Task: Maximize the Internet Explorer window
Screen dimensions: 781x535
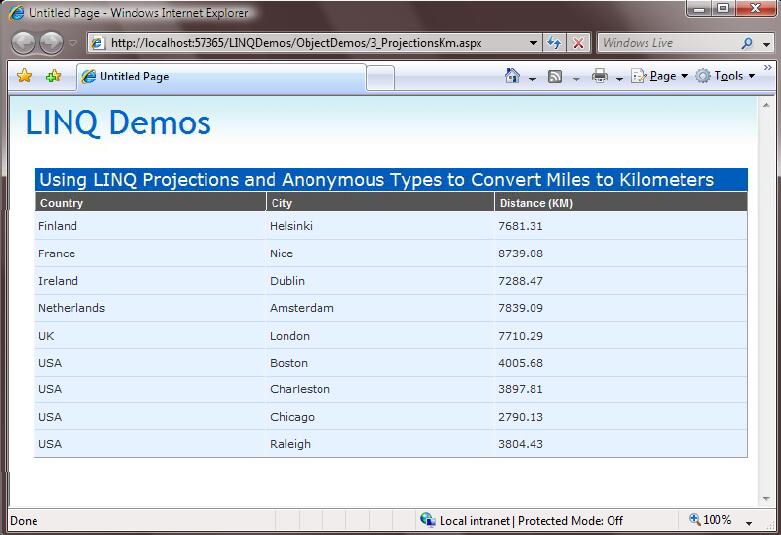Action: tap(723, 8)
